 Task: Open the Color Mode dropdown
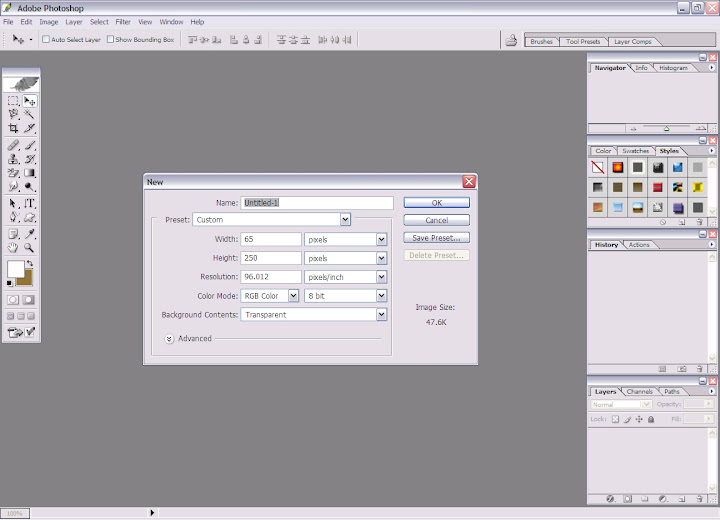click(x=293, y=296)
